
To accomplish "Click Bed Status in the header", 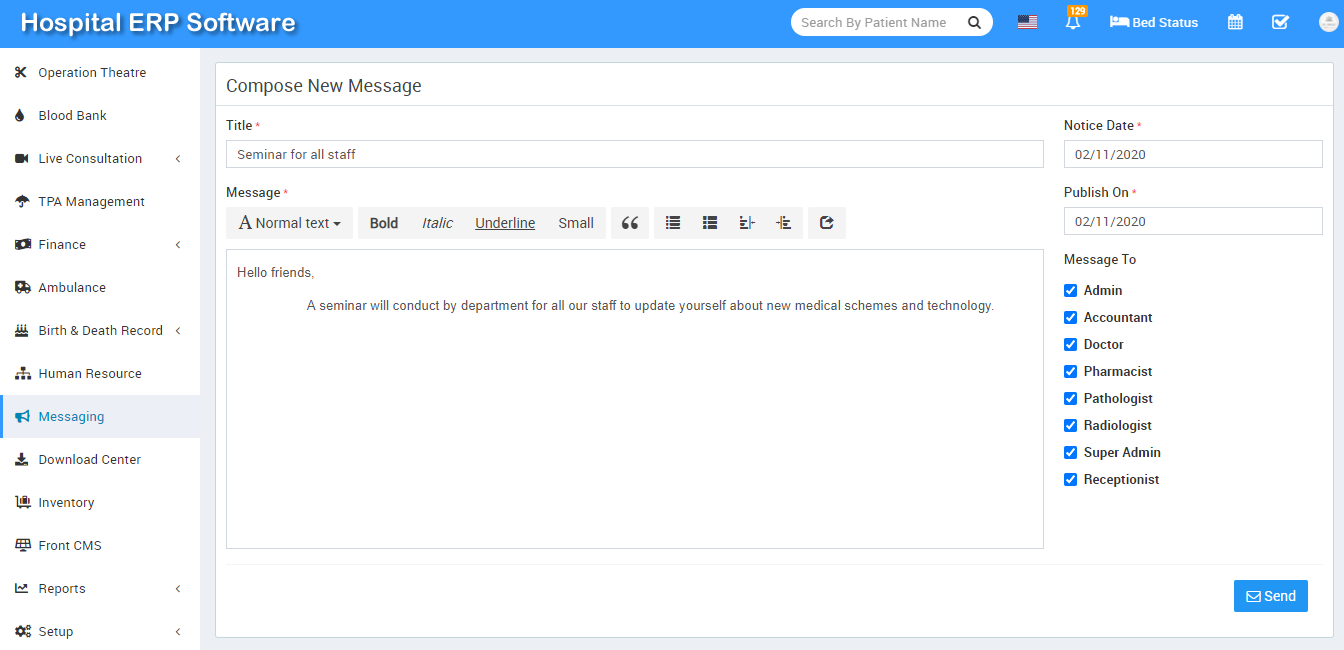I will click(1154, 22).
